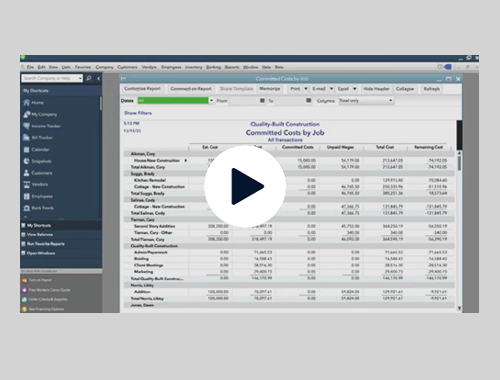Open the Bill Tracker icon
500x380 pixels.
26,137
